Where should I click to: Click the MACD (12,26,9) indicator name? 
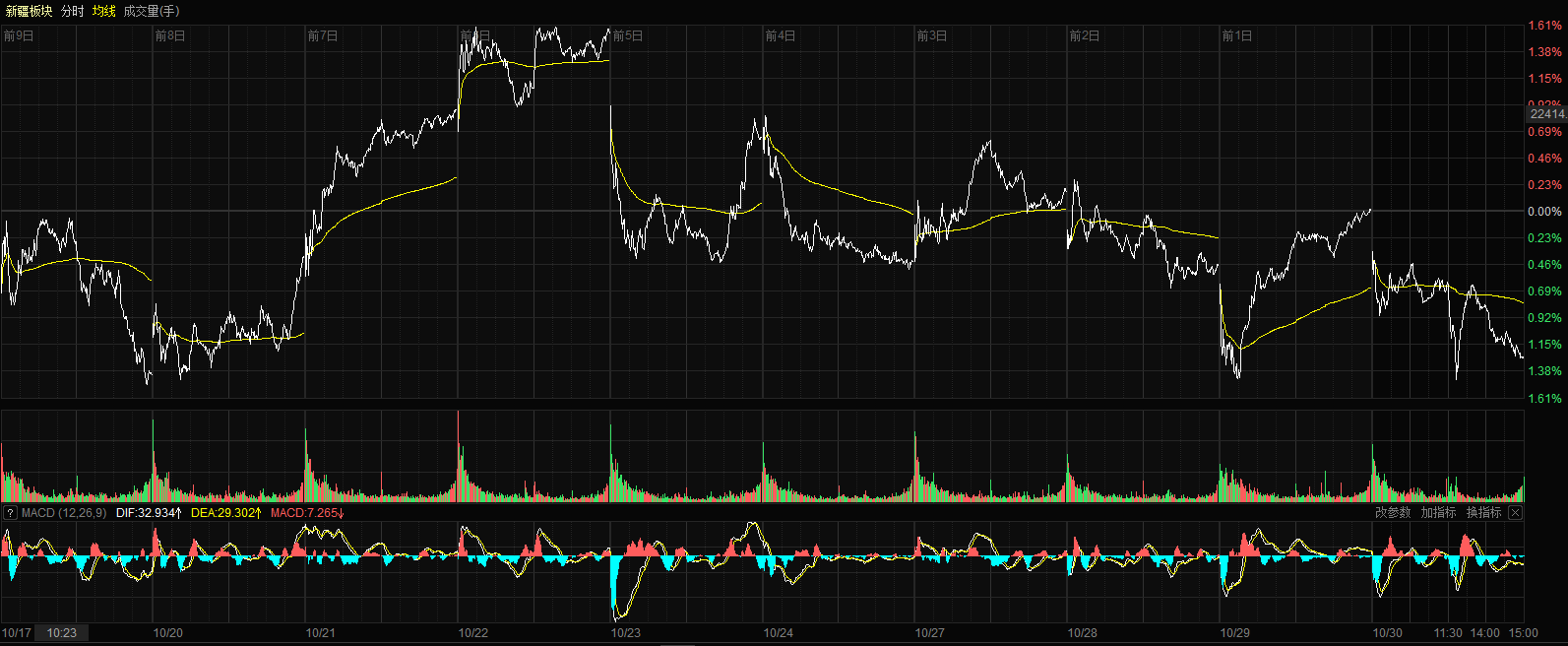point(64,513)
